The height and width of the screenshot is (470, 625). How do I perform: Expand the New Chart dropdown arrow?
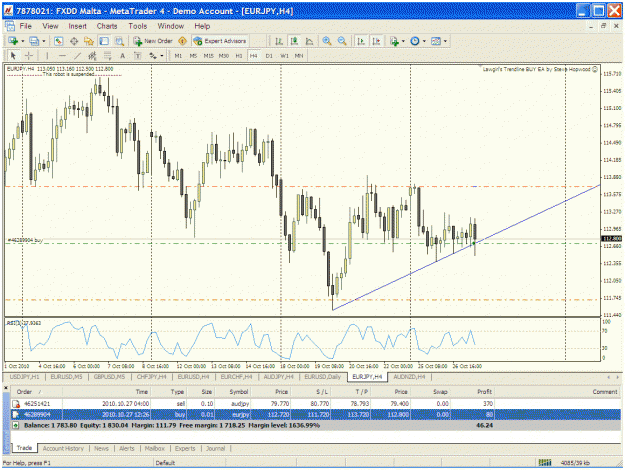[22, 41]
